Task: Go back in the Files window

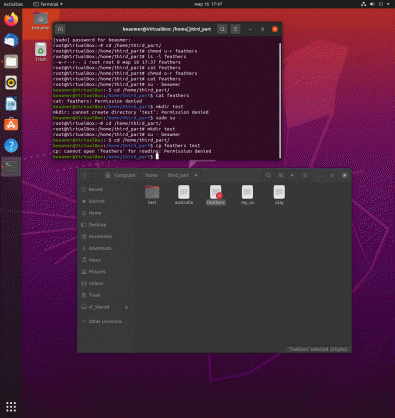Action: point(85,175)
